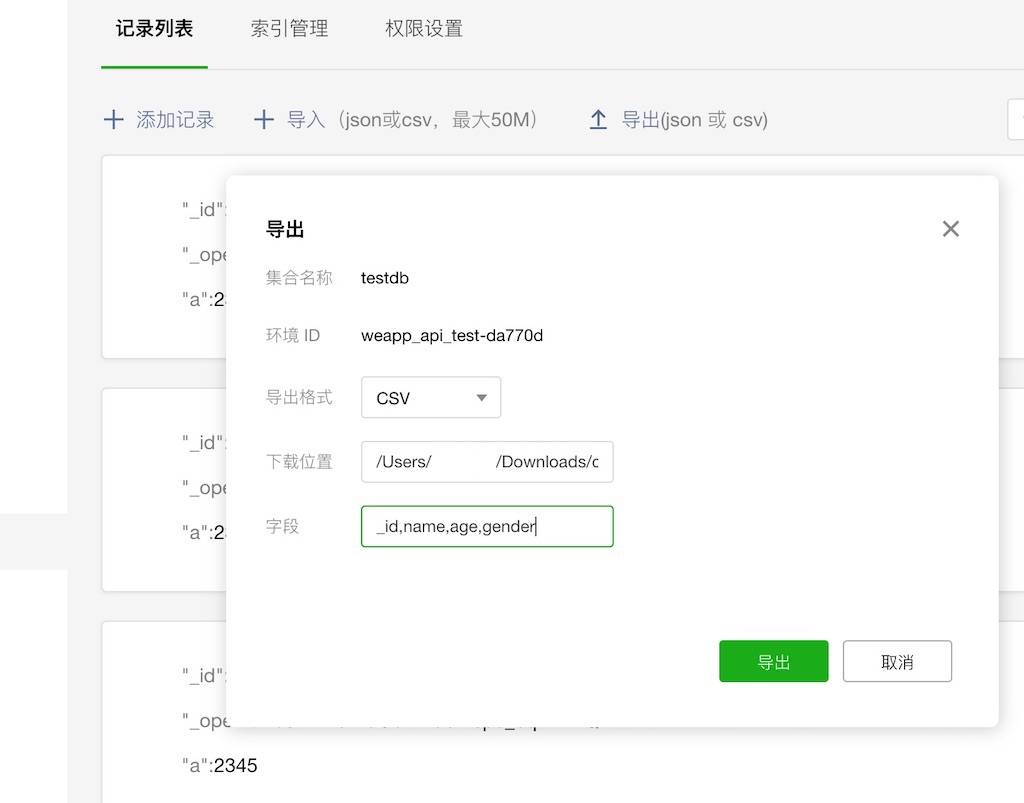Image resolution: width=1024 pixels, height=803 pixels.
Task: Open the partially visible dropdown at the toolbar's right edge
Action: pos(1016,120)
